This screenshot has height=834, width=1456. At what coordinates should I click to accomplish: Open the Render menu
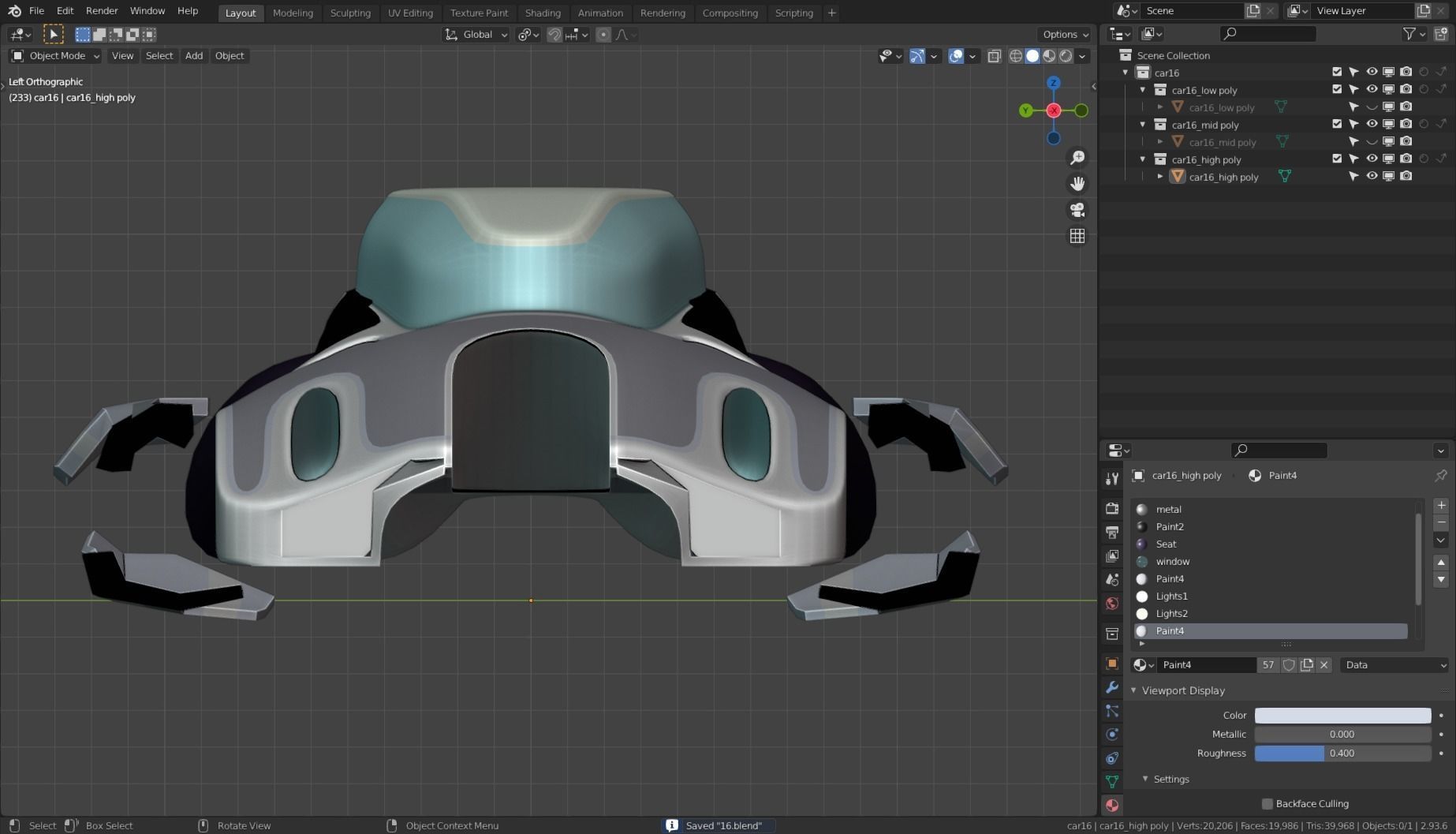point(102,11)
